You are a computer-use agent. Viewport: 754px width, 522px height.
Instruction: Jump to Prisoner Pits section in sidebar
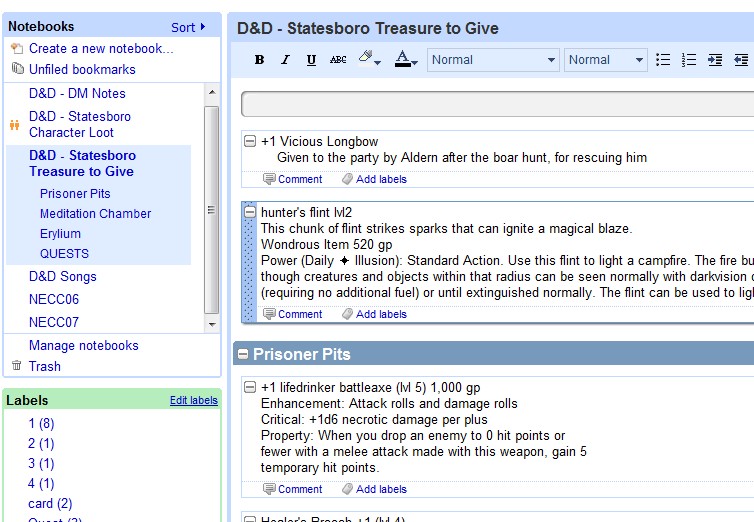coord(75,194)
